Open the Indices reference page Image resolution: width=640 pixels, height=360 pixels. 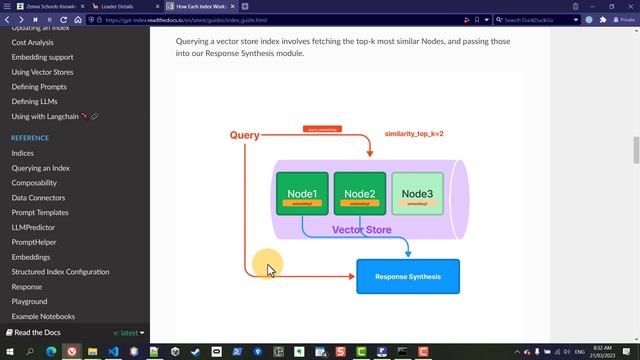tap(22, 153)
